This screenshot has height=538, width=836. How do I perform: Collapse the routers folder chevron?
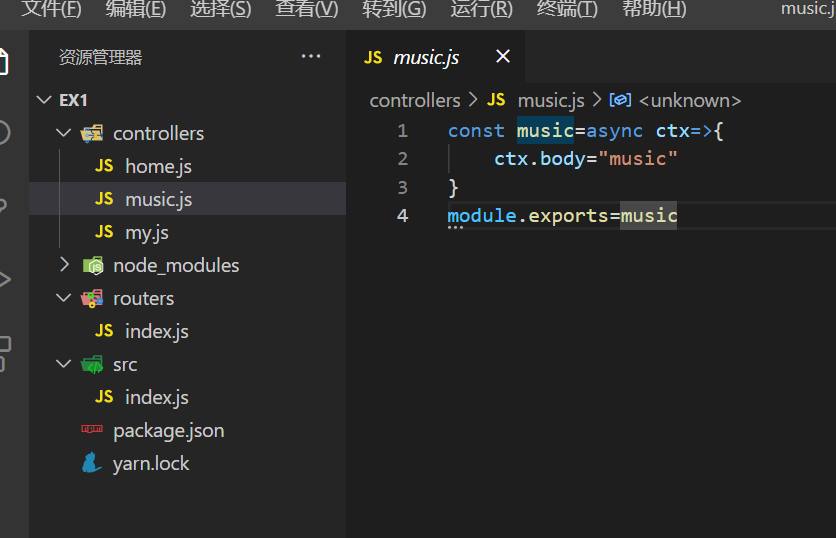[64, 298]
